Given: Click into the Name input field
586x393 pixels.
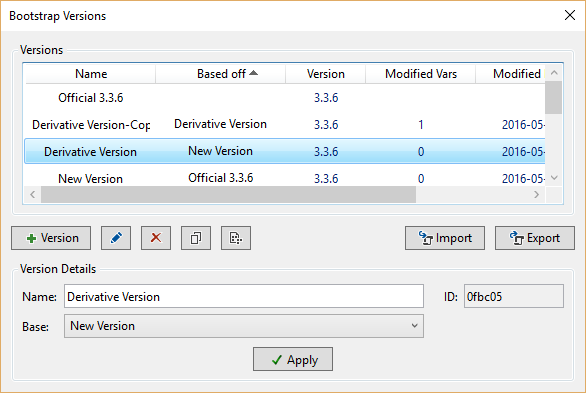Looking at the screenshot, I should pos(244,297).
